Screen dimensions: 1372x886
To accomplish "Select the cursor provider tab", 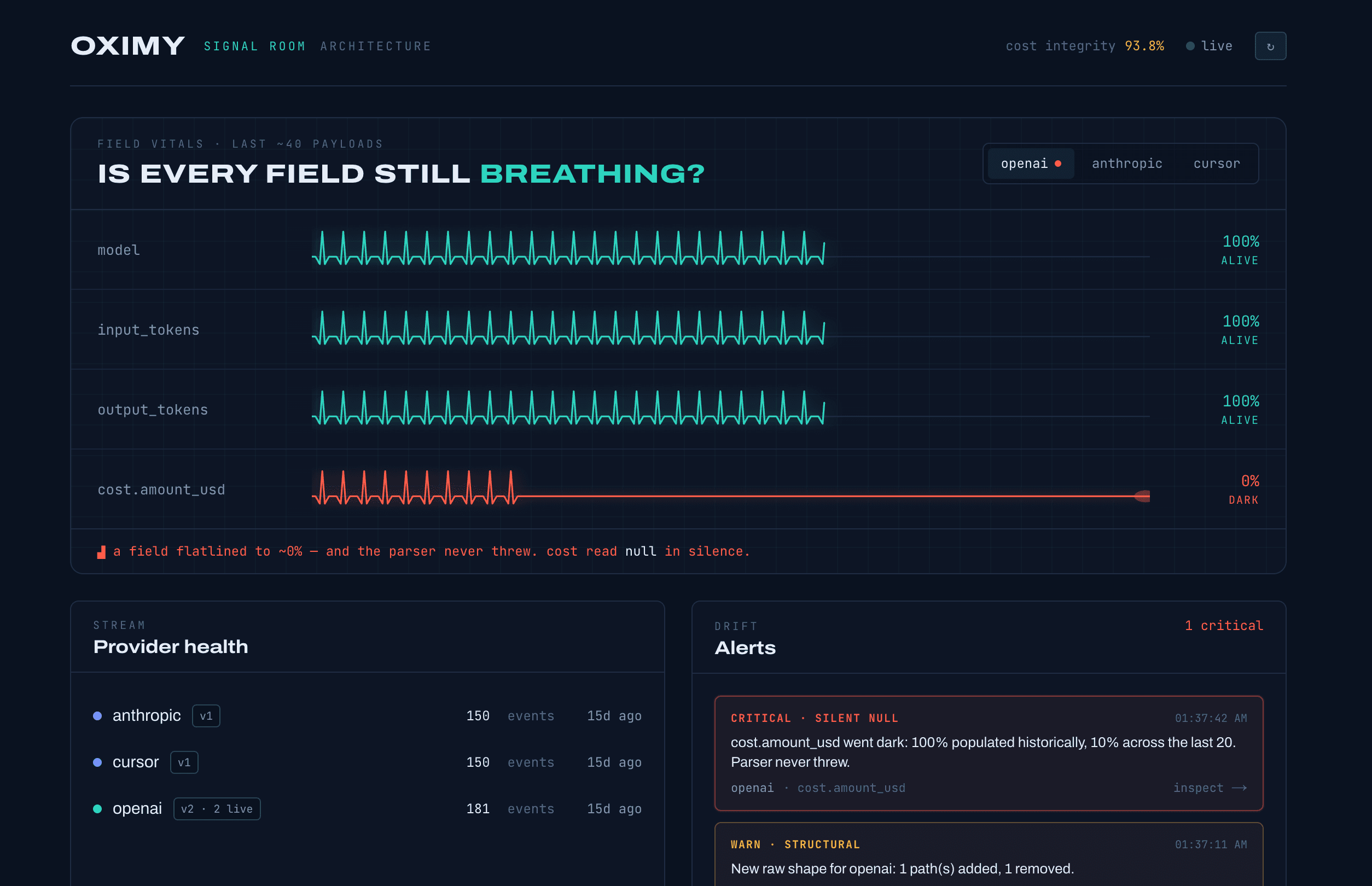I will tap(1217, 164).
